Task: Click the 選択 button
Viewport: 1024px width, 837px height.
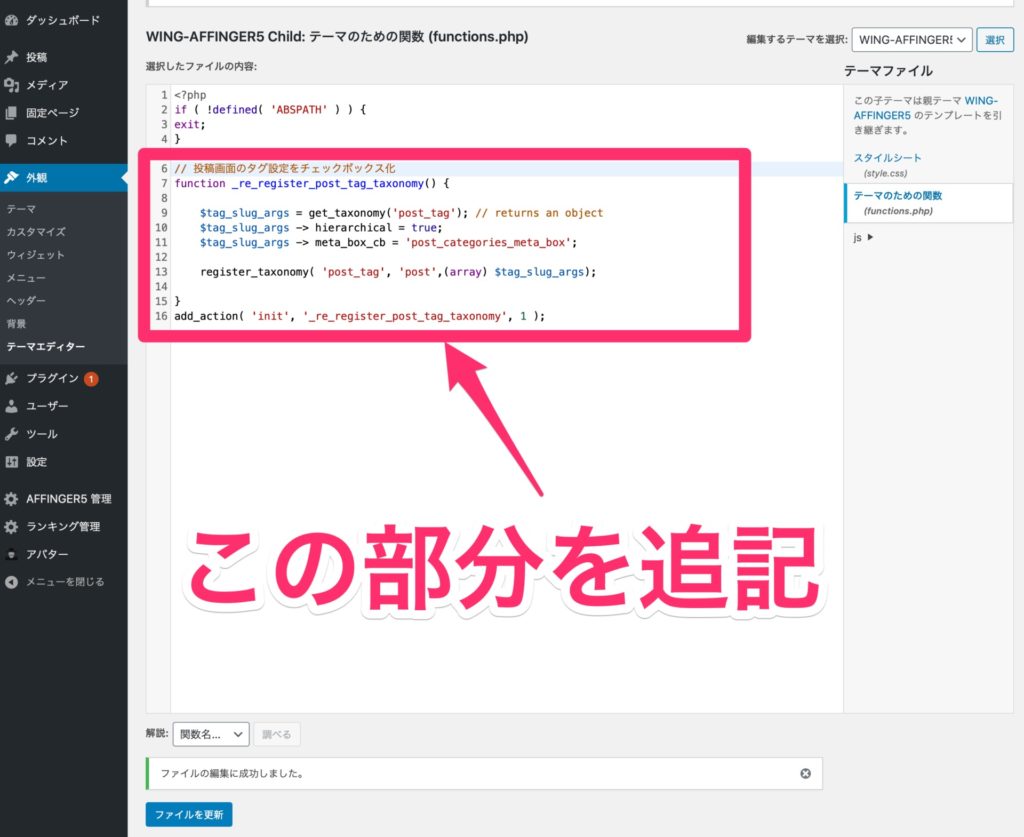Action: [995, 40]
